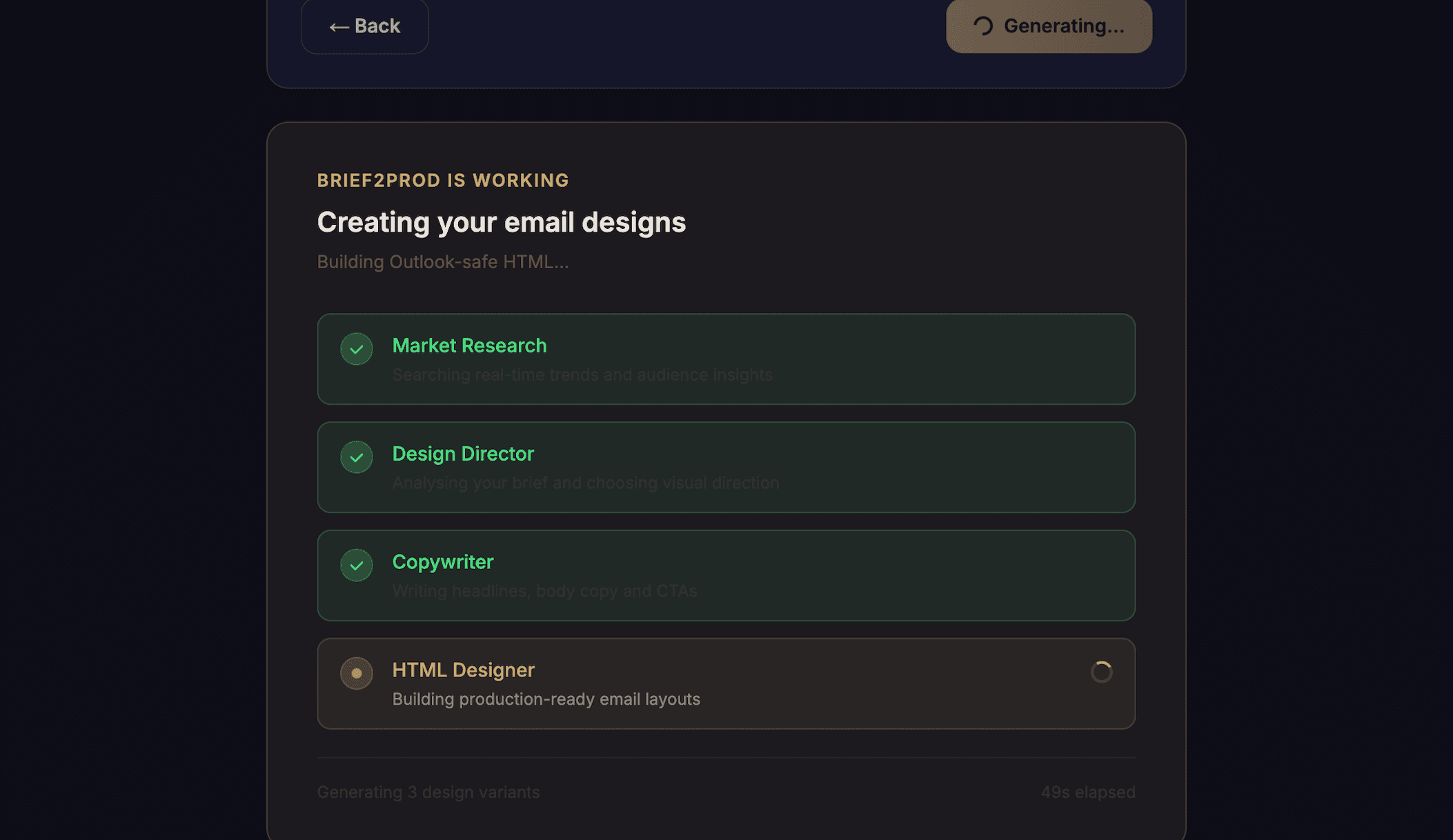Click the HTML Designer loading spinner
The image size is (1453, 840).
(1101, 672)
